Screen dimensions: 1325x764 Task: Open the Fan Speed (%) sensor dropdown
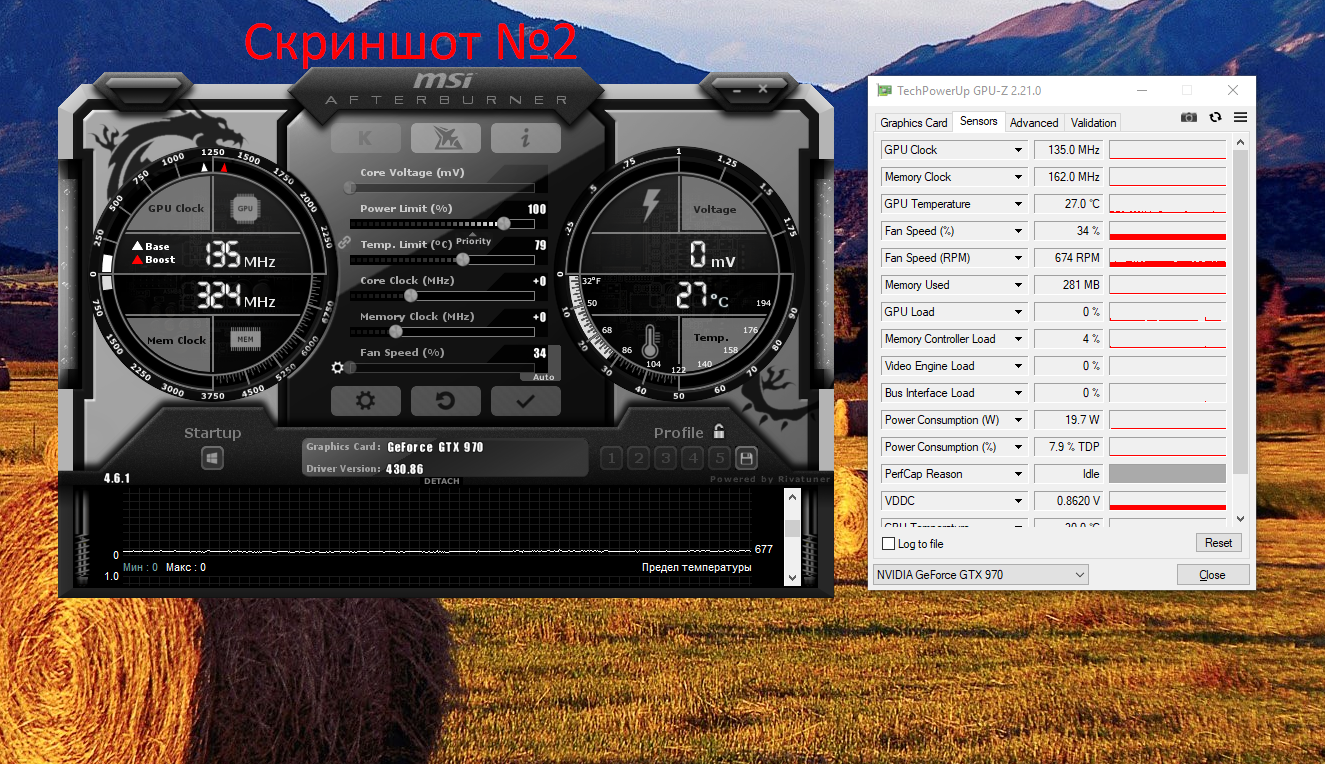1019,231
